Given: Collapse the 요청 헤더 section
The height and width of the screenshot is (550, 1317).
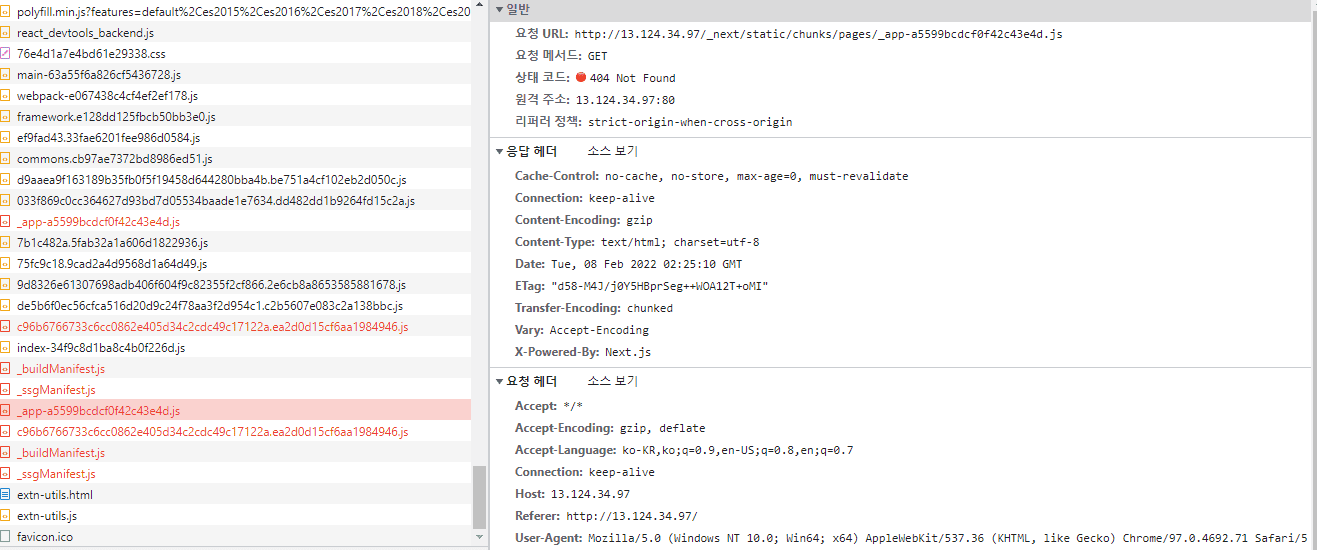Looking at the screenshot, I should [500, 381].
